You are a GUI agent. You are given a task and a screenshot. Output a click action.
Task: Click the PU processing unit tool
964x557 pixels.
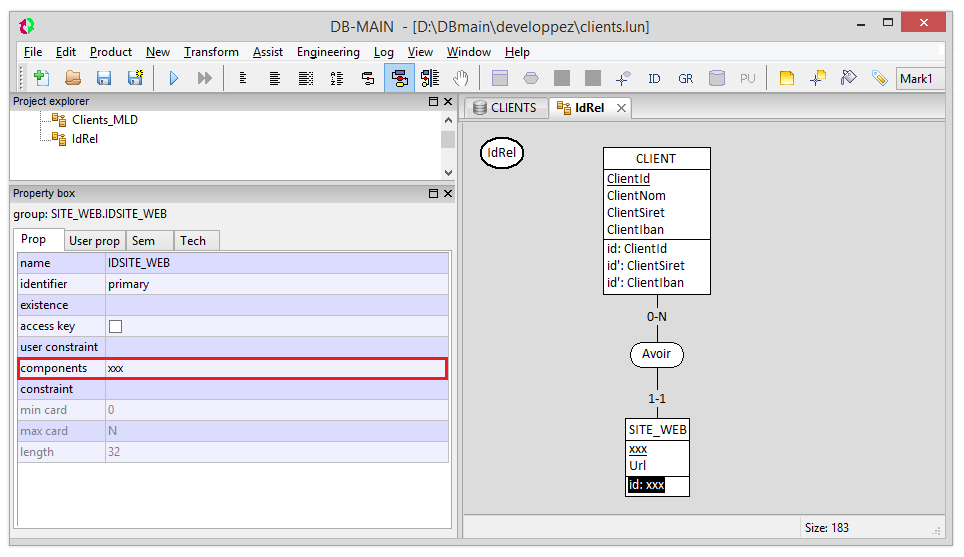click(x=748, y=79)
